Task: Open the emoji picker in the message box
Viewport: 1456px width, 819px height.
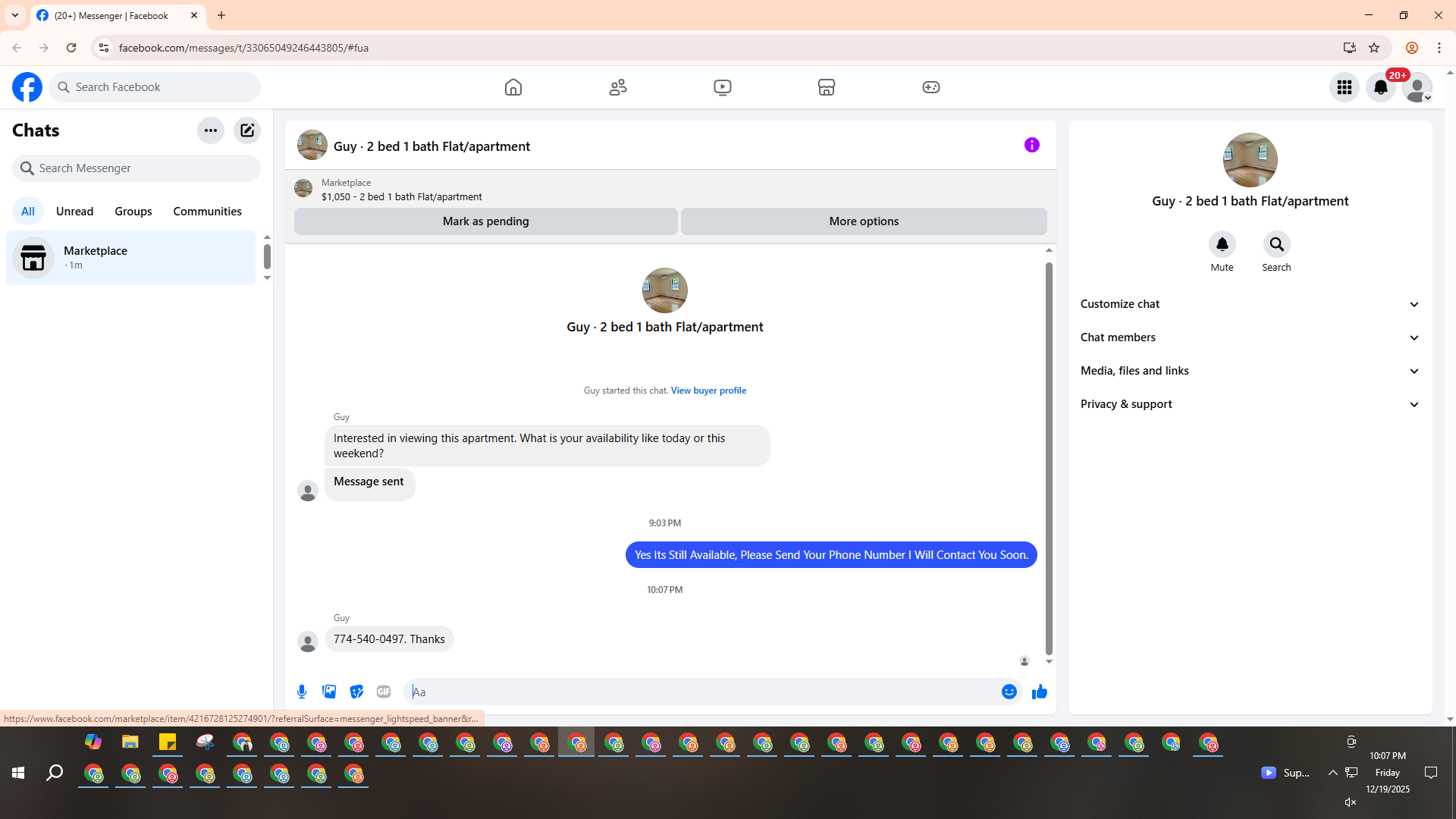Action: click(x=1009, y=692)
